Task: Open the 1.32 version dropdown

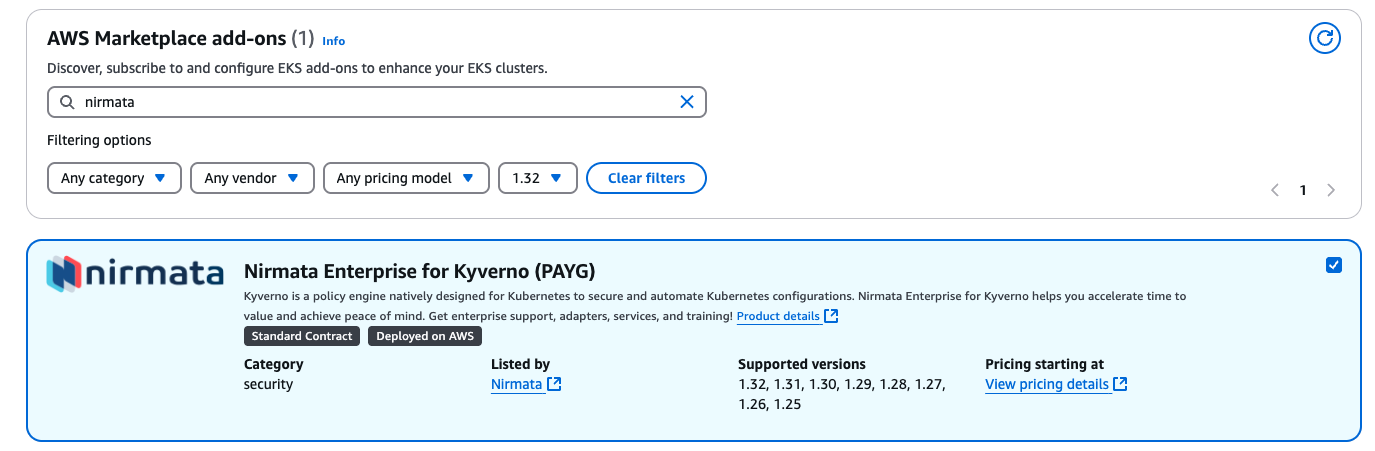Action: pyautogui.click(x=537, y=178)
